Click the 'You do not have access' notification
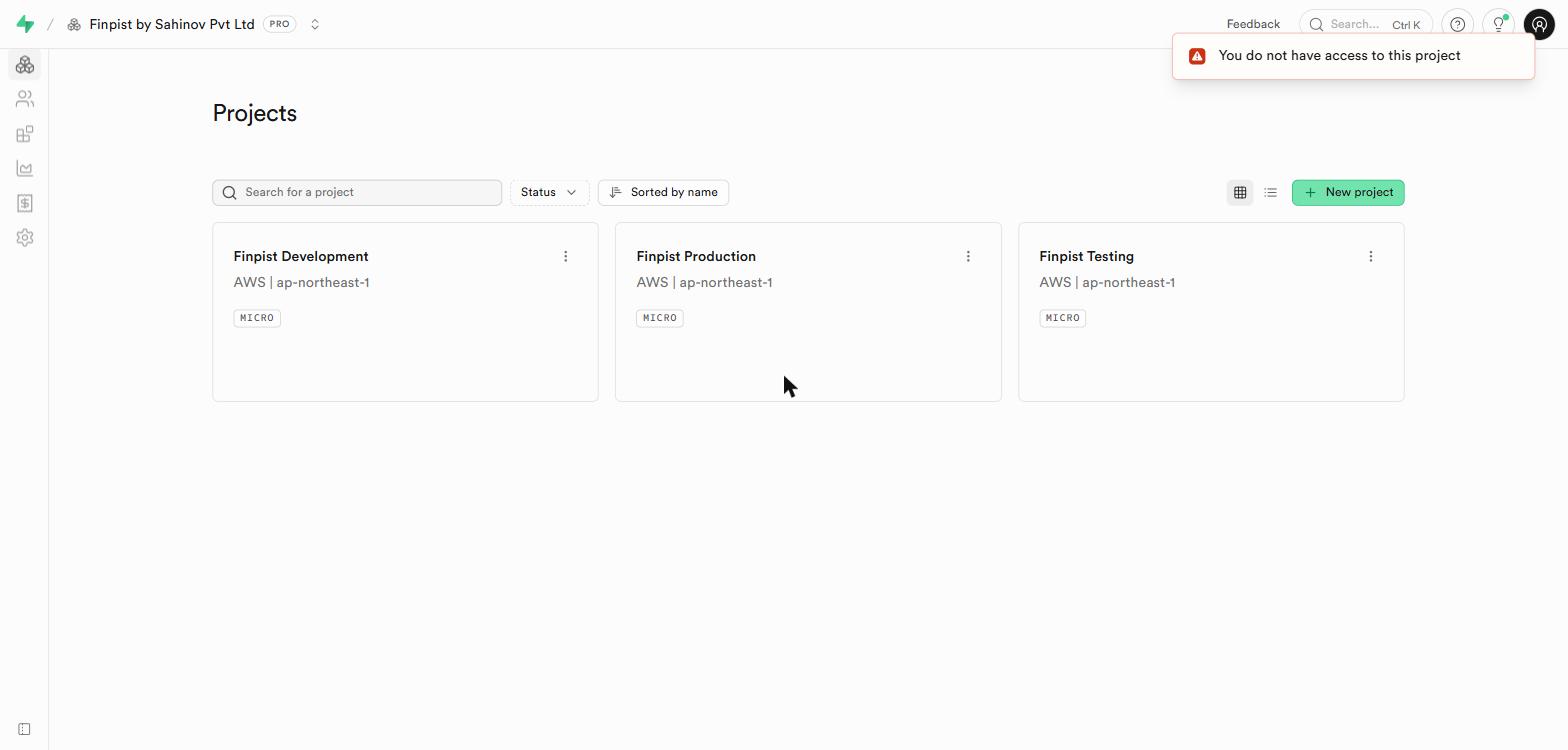Viewport: 1568px width, 750px height. [1353, 56]
